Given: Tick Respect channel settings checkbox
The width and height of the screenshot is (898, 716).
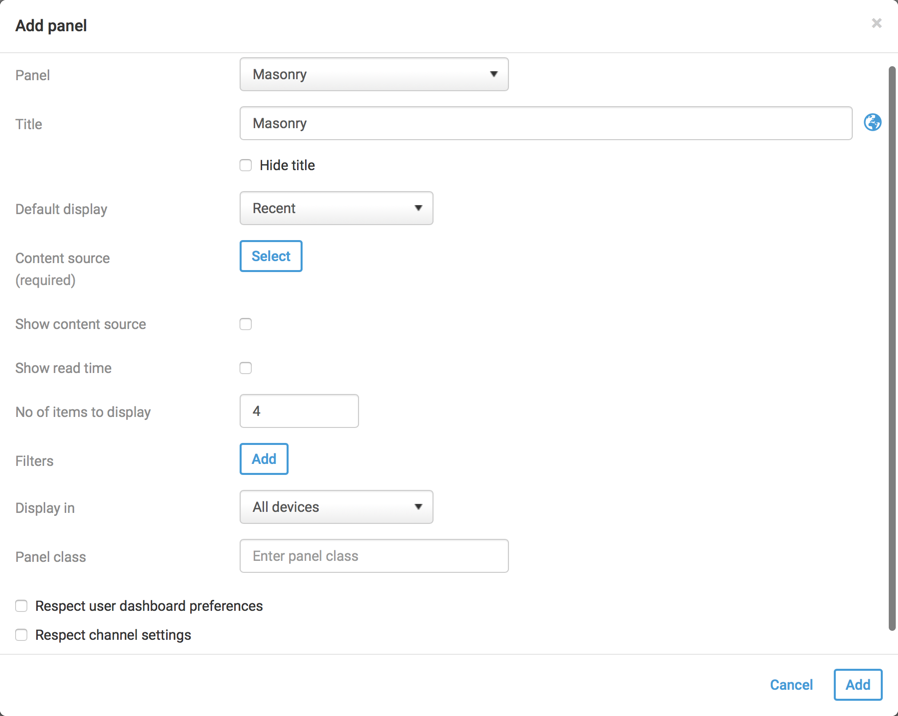Looking at the screenshot, I should [x=21, y=635].
